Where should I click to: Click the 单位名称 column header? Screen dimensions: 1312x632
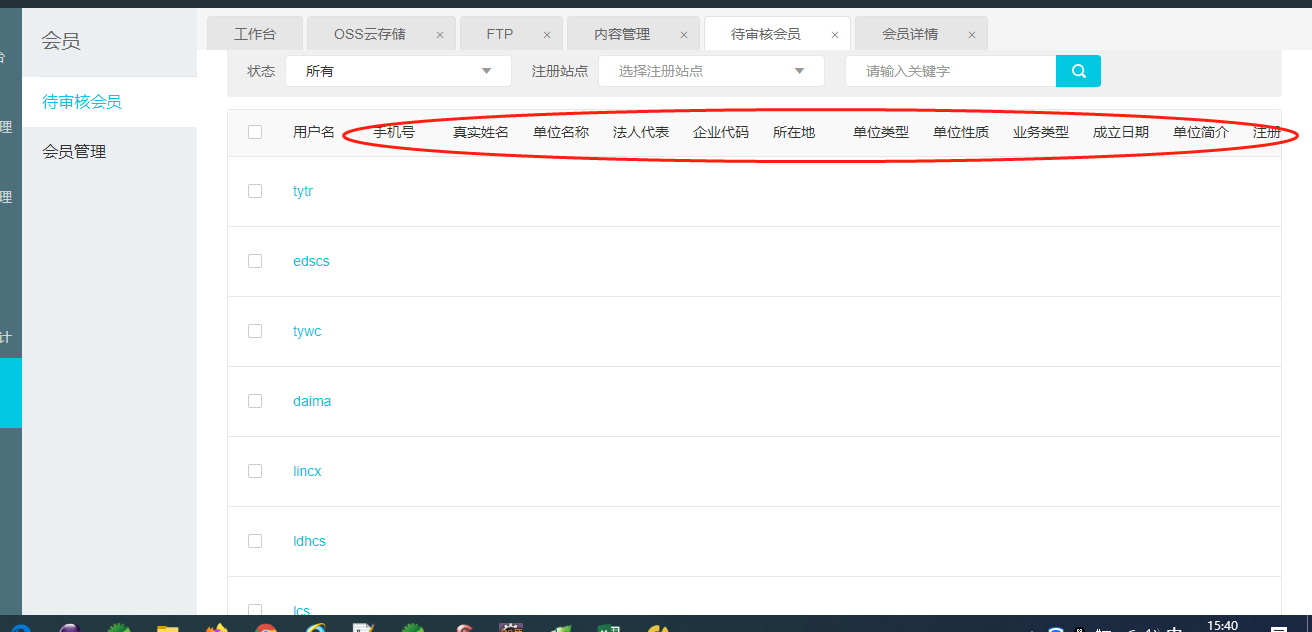coord(561,132)
